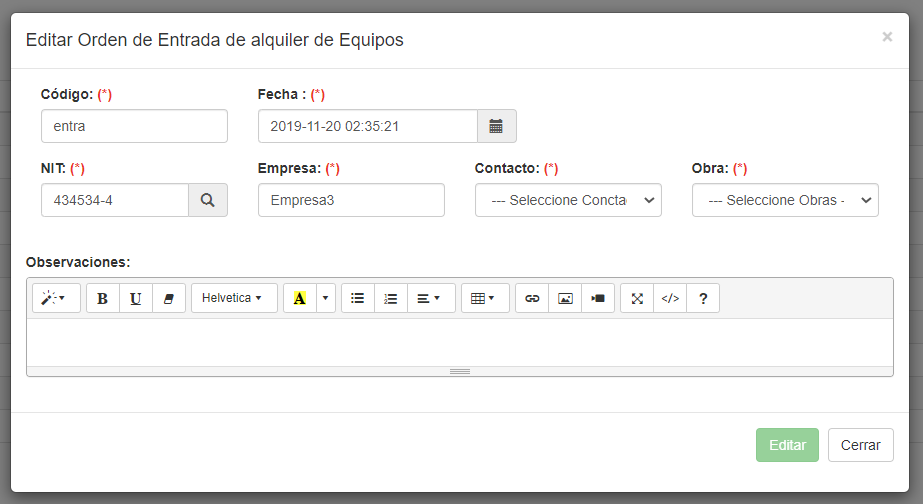Open the magic wand style dropdown

tap(56, 298)
